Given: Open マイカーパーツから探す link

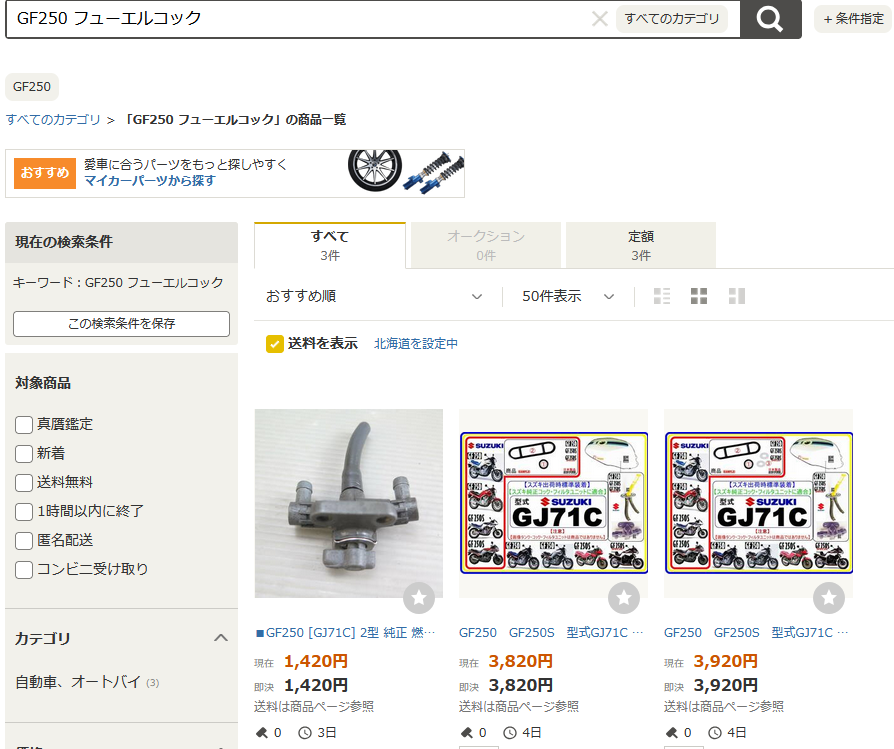Looking at the screenshot, I should [150, 181].
